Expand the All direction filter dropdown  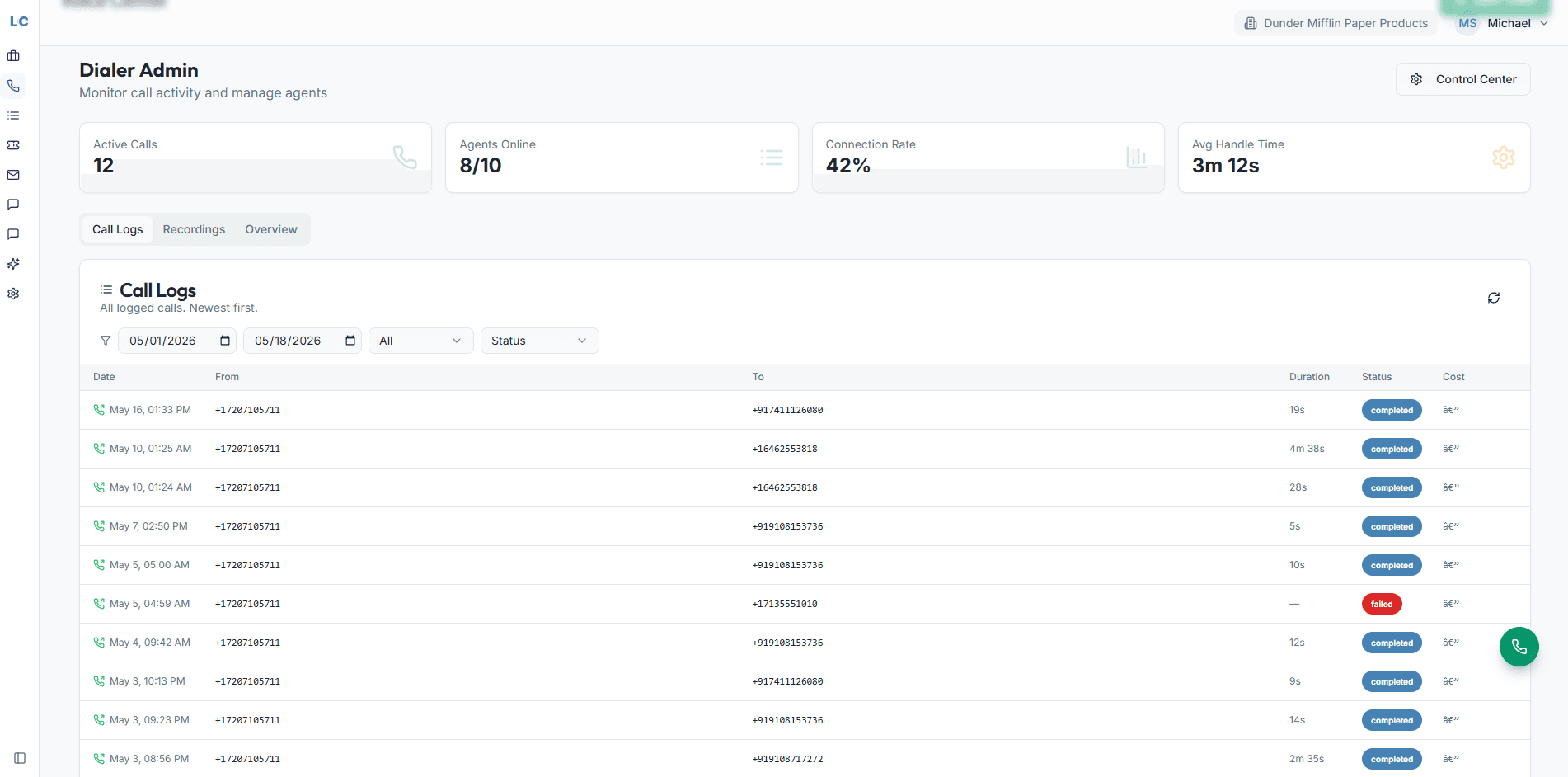(x=420, y=341)
